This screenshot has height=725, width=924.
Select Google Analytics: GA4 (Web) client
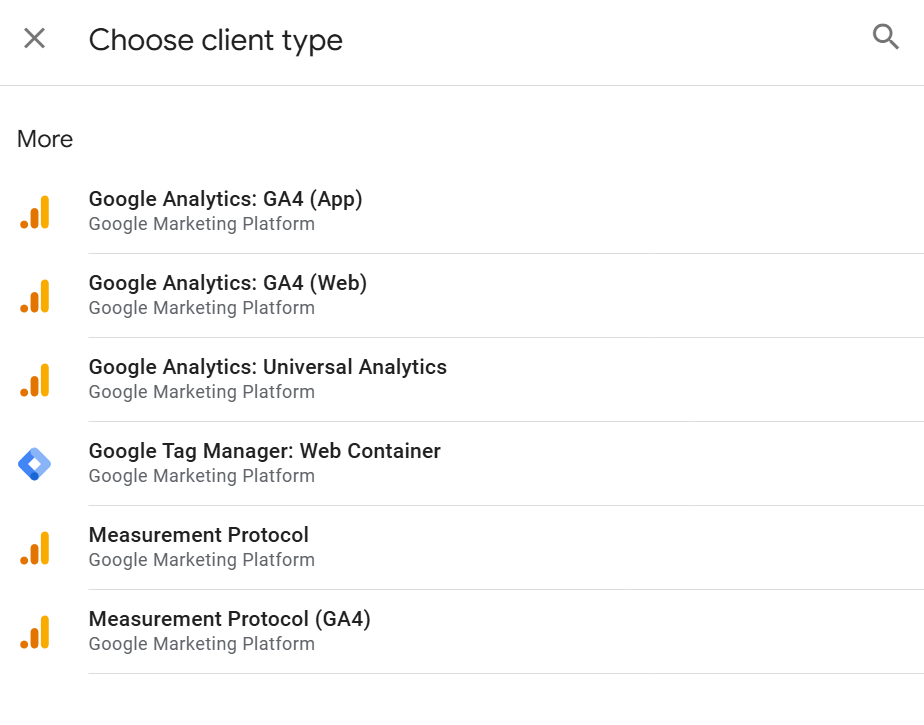[462, 296]
